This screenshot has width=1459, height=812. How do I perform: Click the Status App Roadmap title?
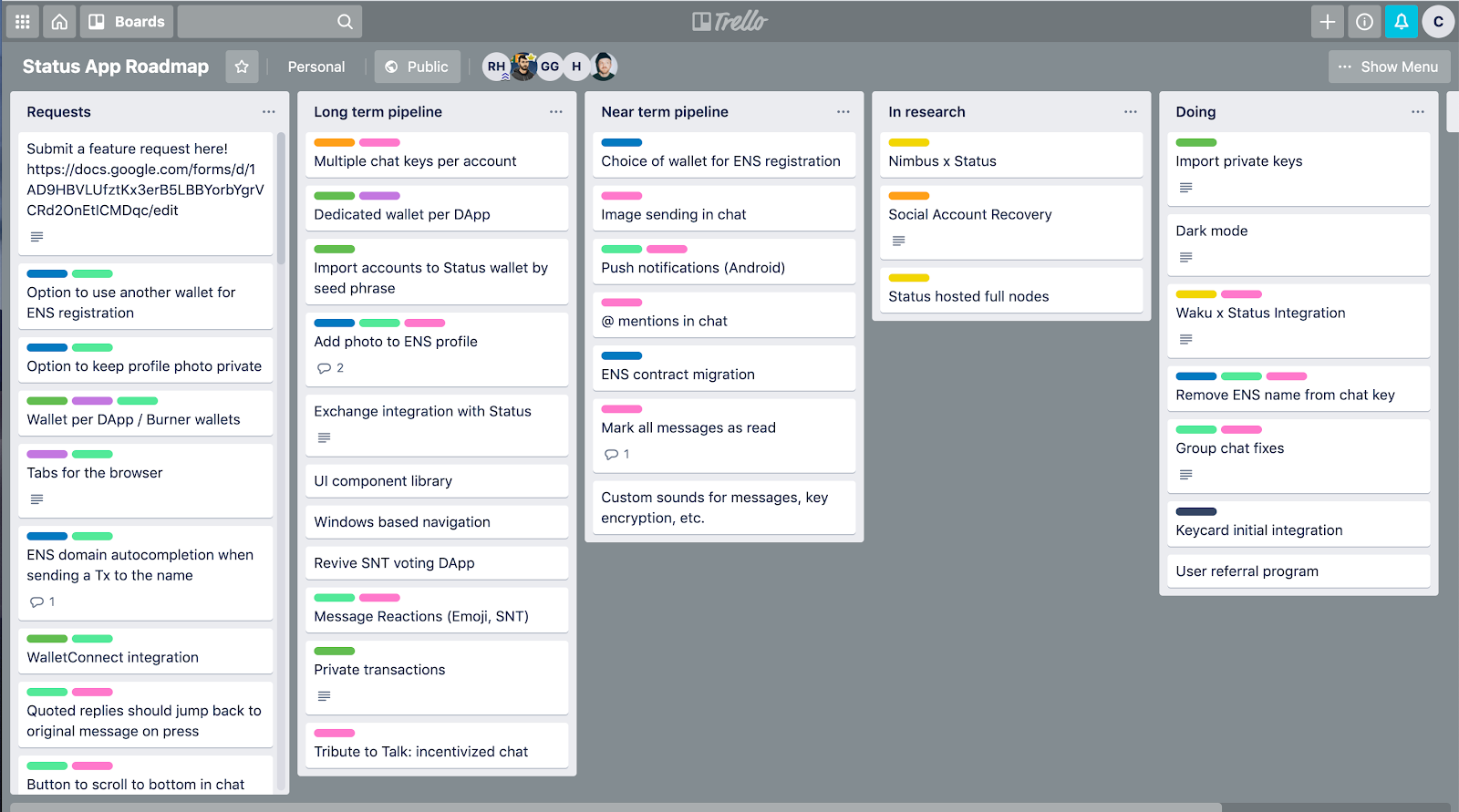pos(116,67)
